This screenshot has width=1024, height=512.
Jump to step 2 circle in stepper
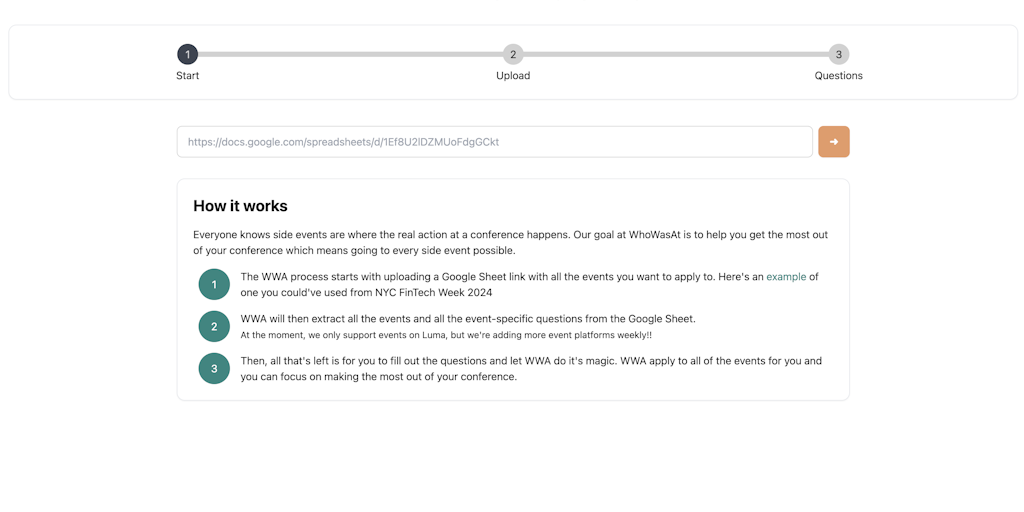(513, 54)
